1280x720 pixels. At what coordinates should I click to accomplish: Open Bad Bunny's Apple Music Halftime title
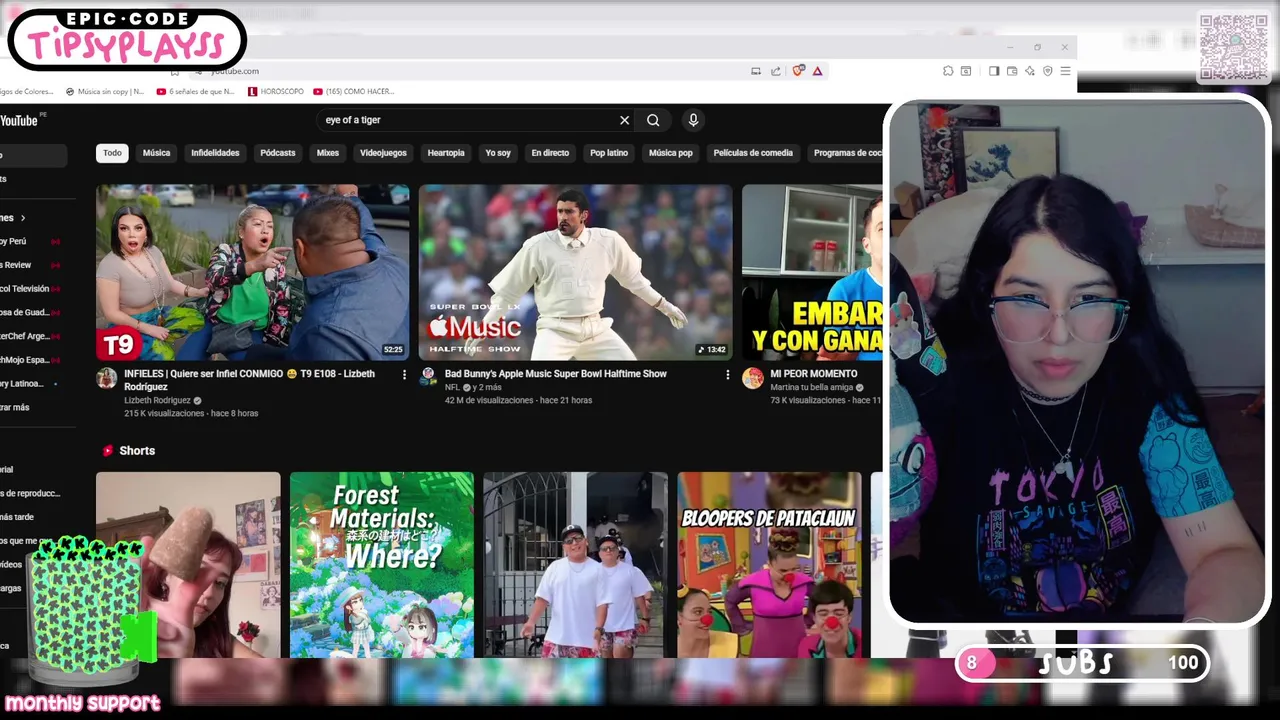pos(556,374)
